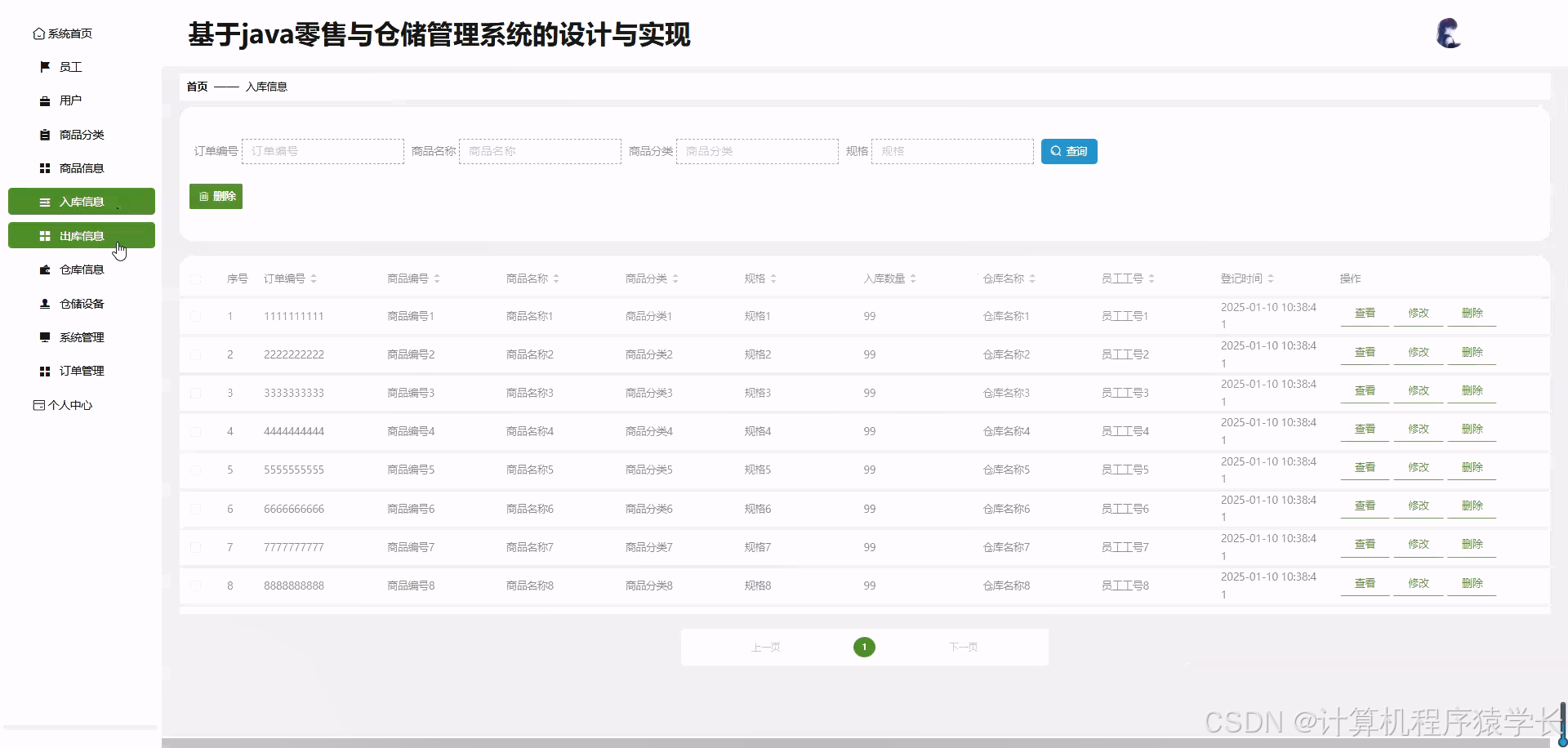1568x748 pixels.
Task: Click the clipboard icon next to 商品分类
Action: coord(45,135)
